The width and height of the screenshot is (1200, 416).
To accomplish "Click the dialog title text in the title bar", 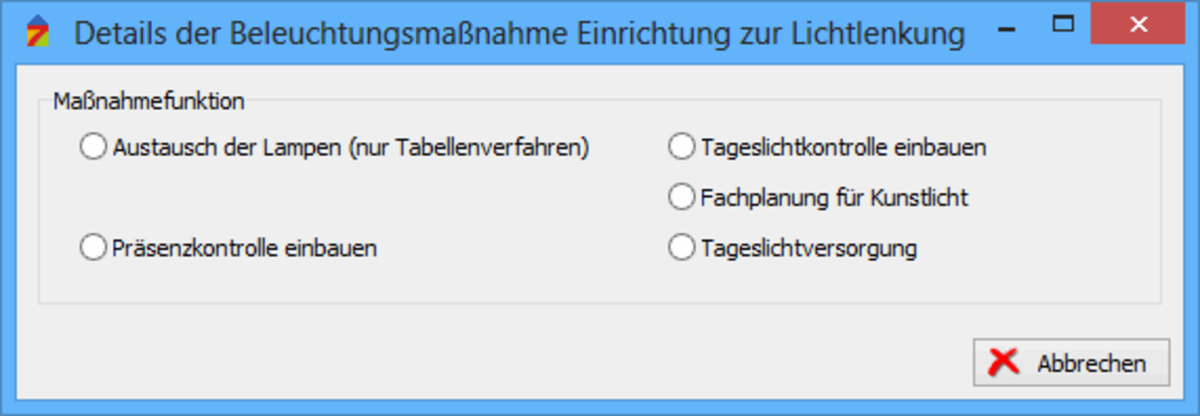I will [x=520, y=34].
